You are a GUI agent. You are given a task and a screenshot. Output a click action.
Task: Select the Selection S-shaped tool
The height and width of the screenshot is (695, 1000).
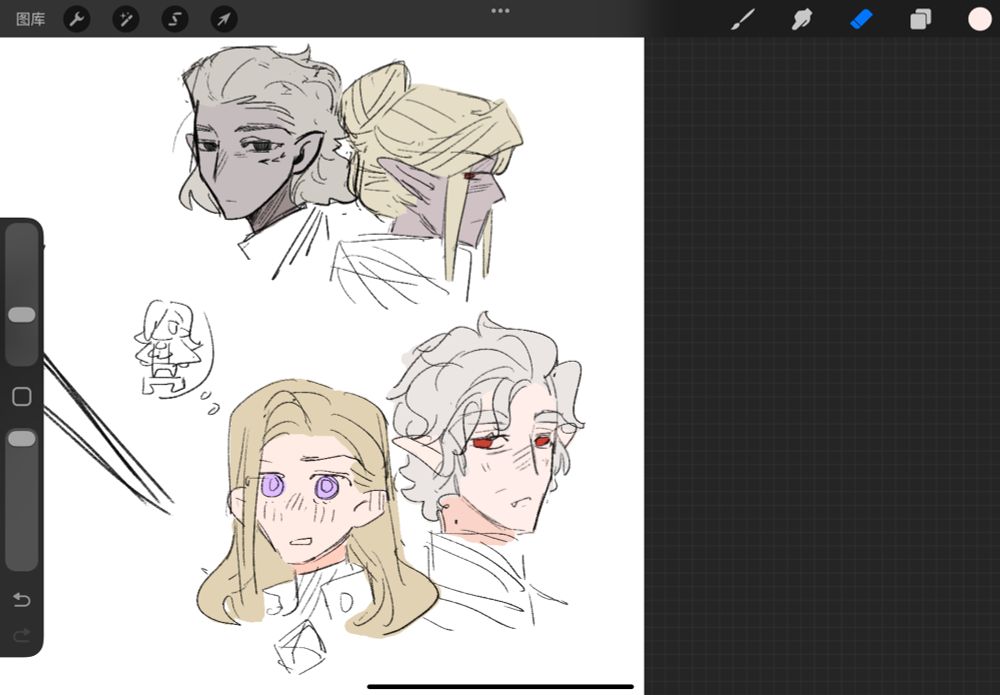pos(175,19)
